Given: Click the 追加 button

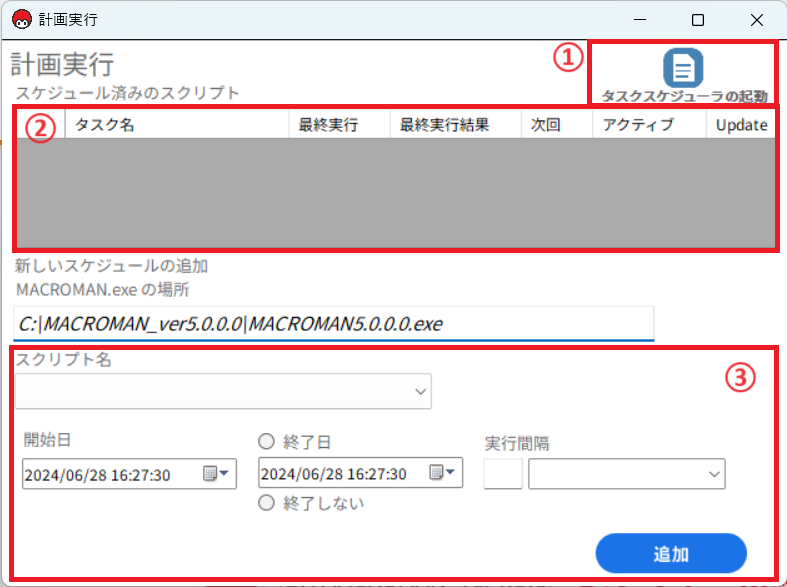Looking at the screenshot, I should tap(671, 553).
